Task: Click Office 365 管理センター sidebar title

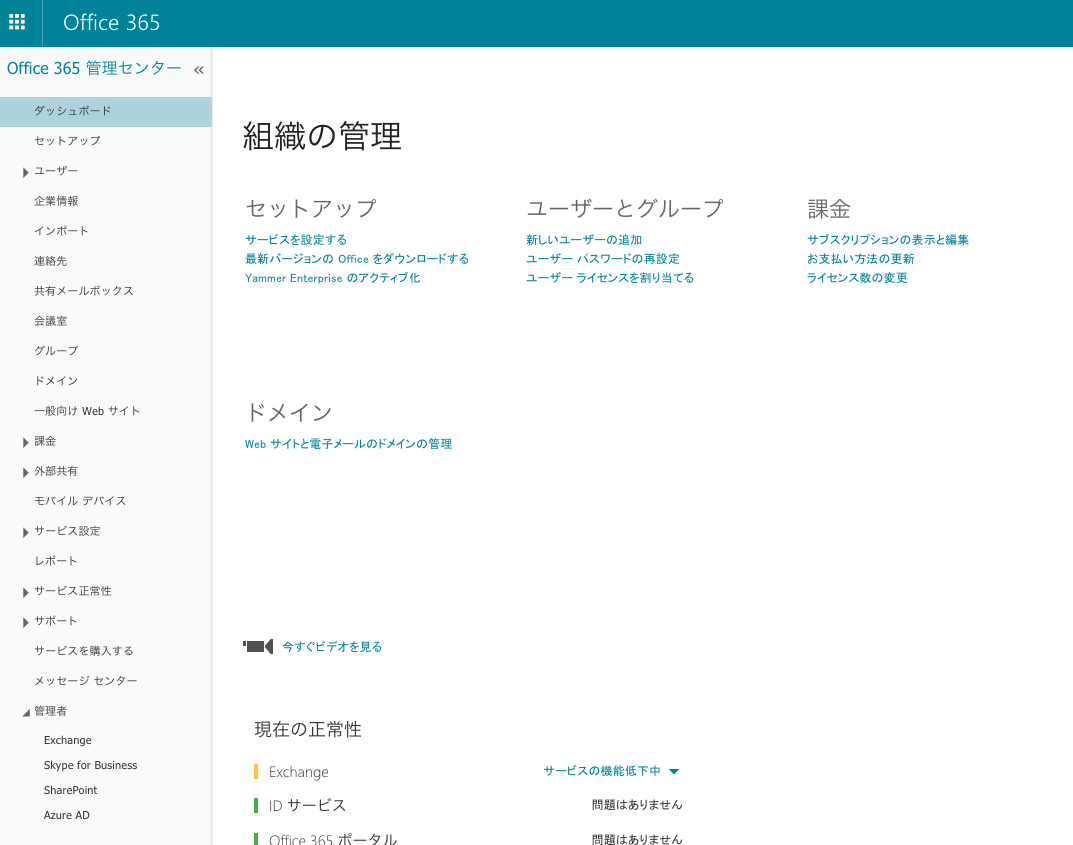Action: (94, 68)
